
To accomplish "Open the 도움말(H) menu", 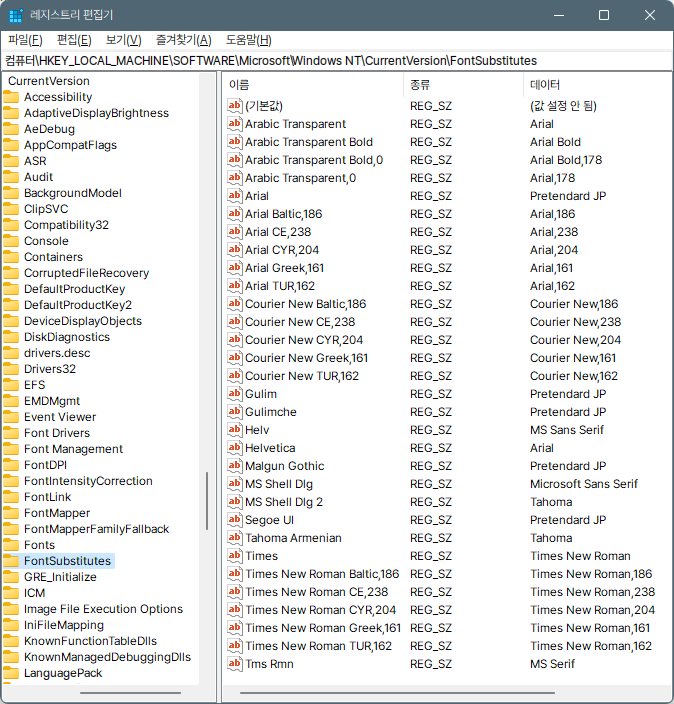I will click(x=248, y=40).
